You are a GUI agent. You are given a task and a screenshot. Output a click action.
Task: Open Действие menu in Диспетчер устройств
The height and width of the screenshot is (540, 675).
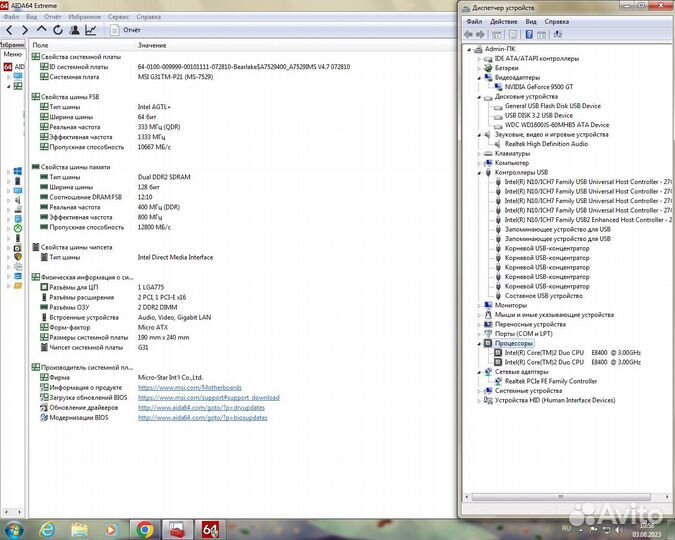point(503,22)
